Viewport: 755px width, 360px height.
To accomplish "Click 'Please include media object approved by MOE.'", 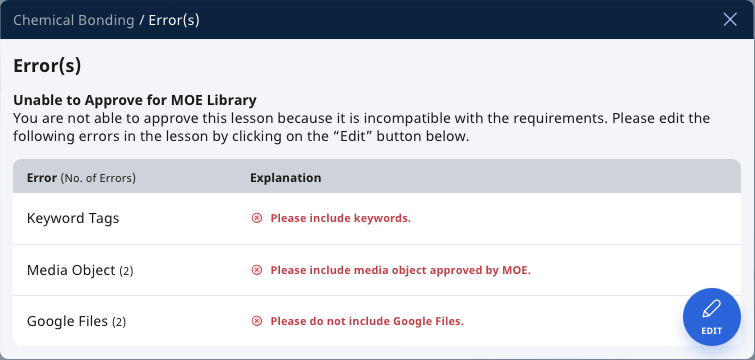I will coord(401,270).
